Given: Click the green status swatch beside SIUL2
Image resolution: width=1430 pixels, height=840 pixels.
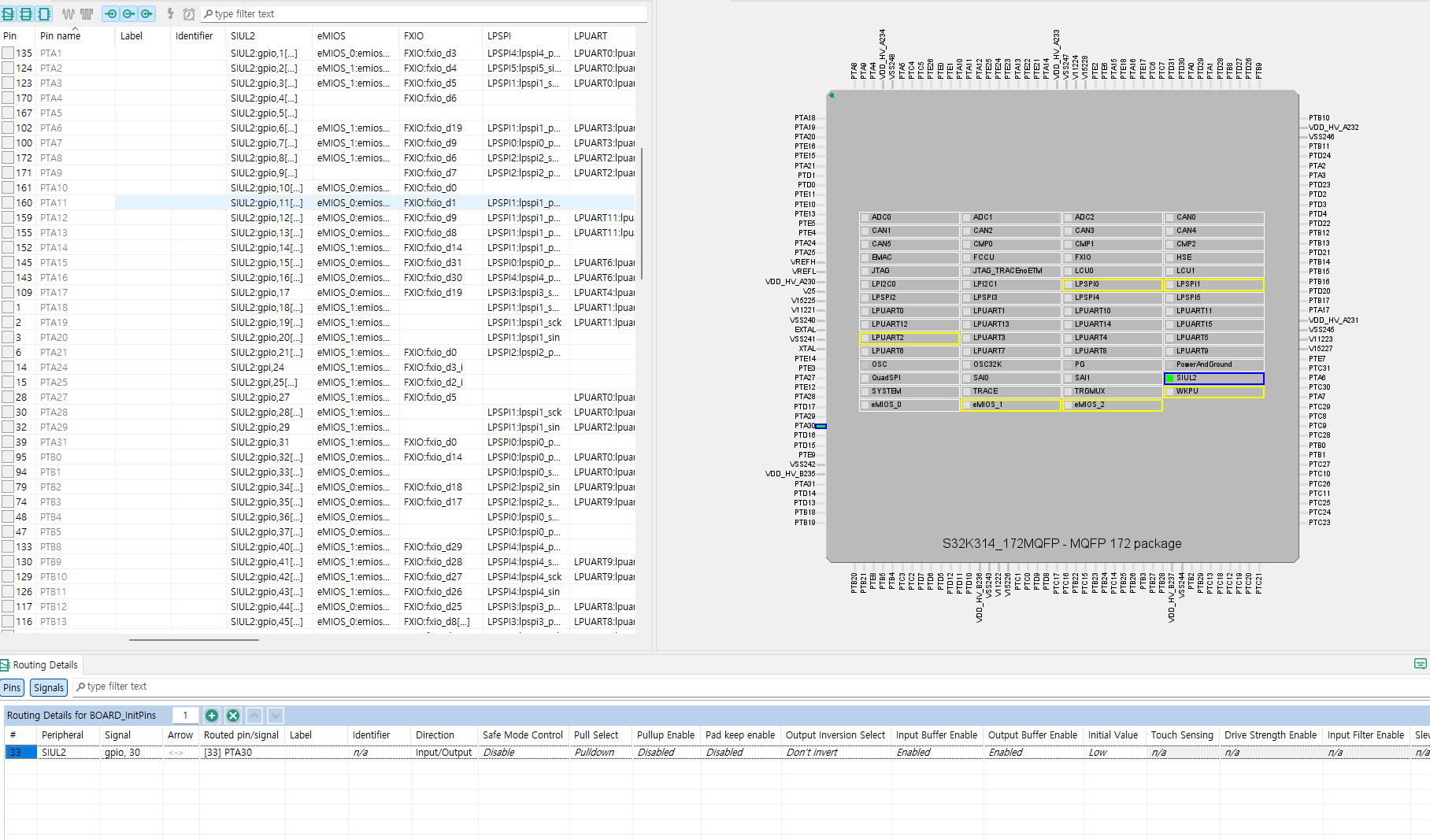Looking at the screenshot, I should [x=1170, y=379].
